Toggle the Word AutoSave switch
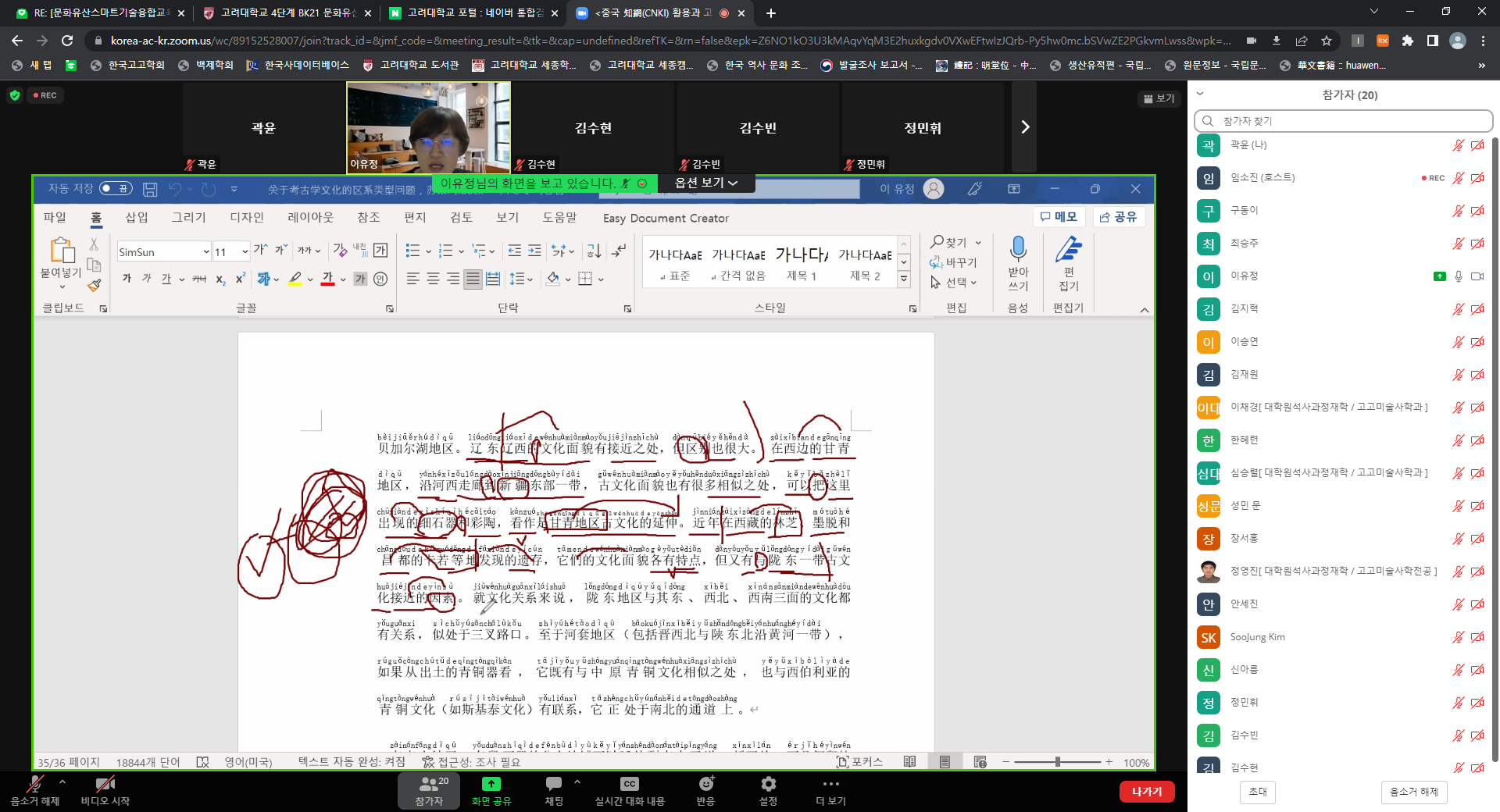Screen dimensions: 1500x812 [x=116, y=189]
